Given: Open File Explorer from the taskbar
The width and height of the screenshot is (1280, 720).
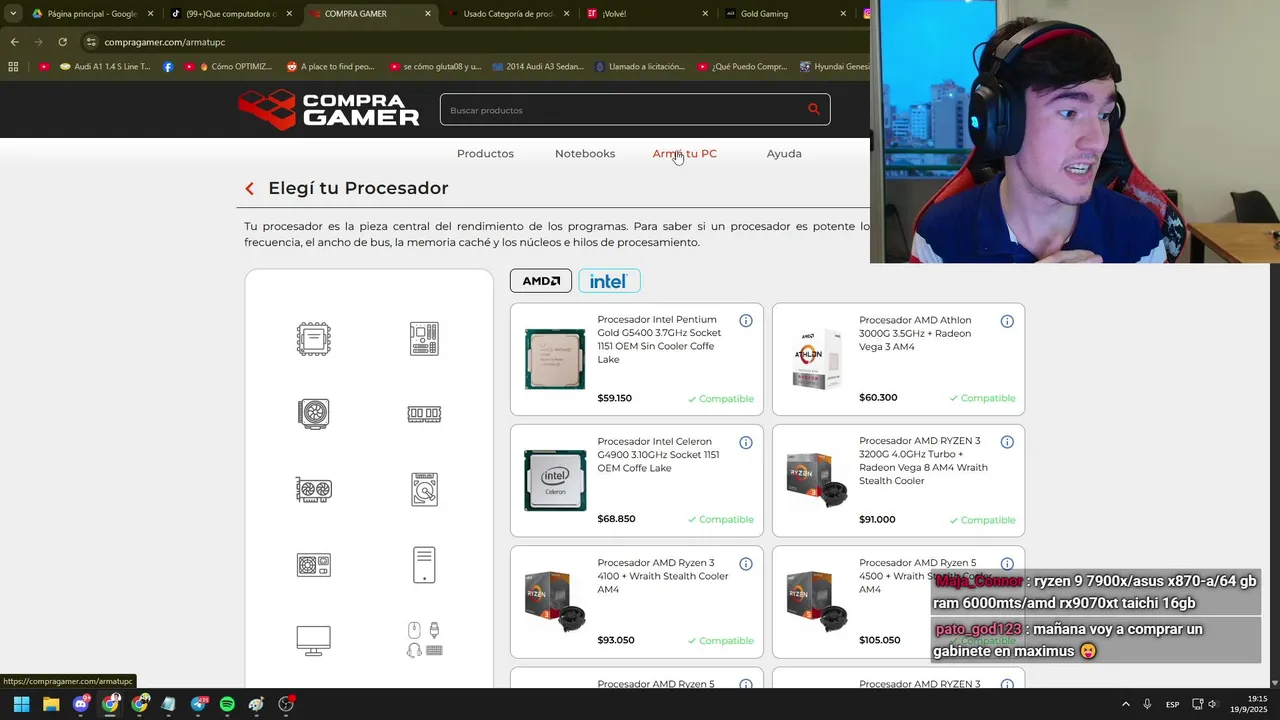Looking at the screenshot, I should click(51, 704).
